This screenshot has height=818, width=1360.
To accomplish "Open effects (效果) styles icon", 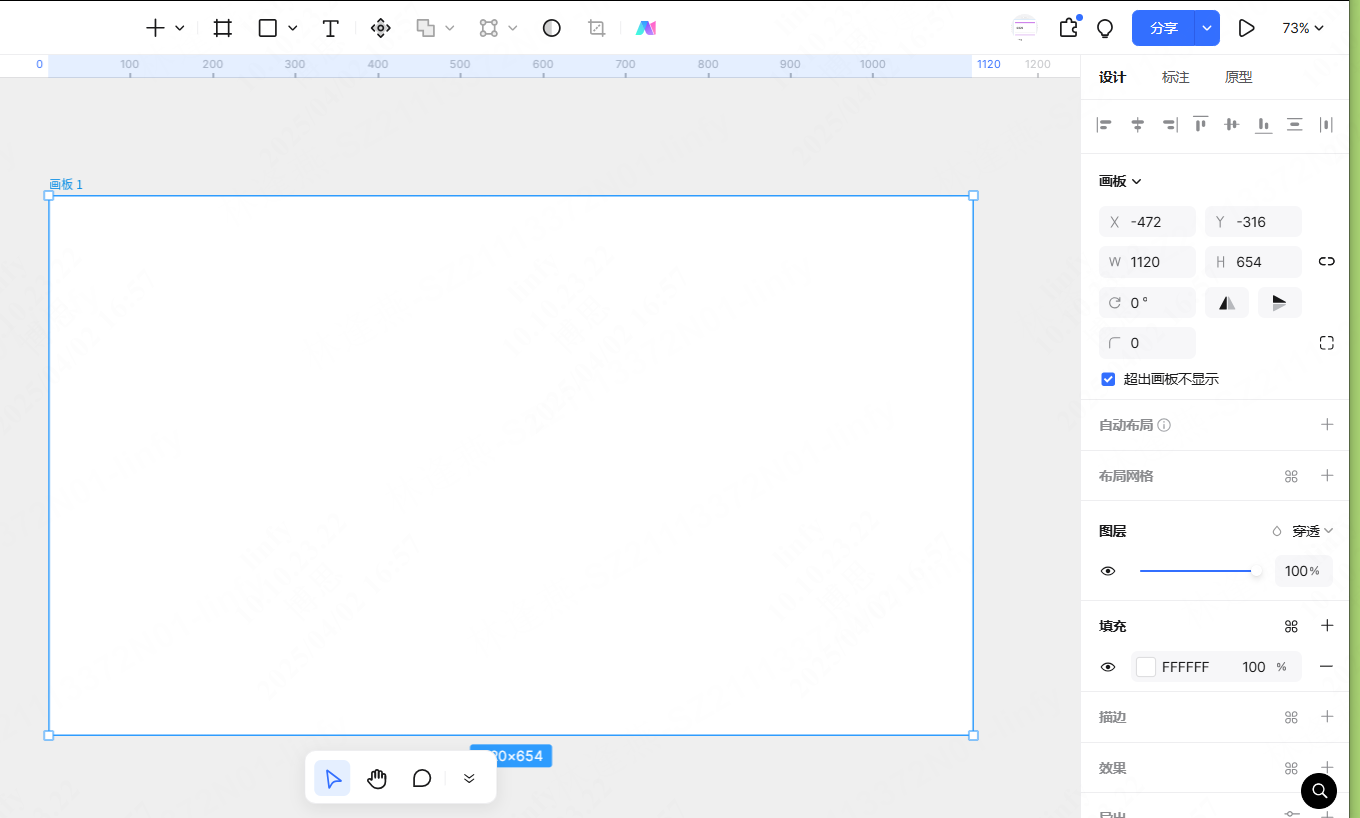I will [1291, 768].
